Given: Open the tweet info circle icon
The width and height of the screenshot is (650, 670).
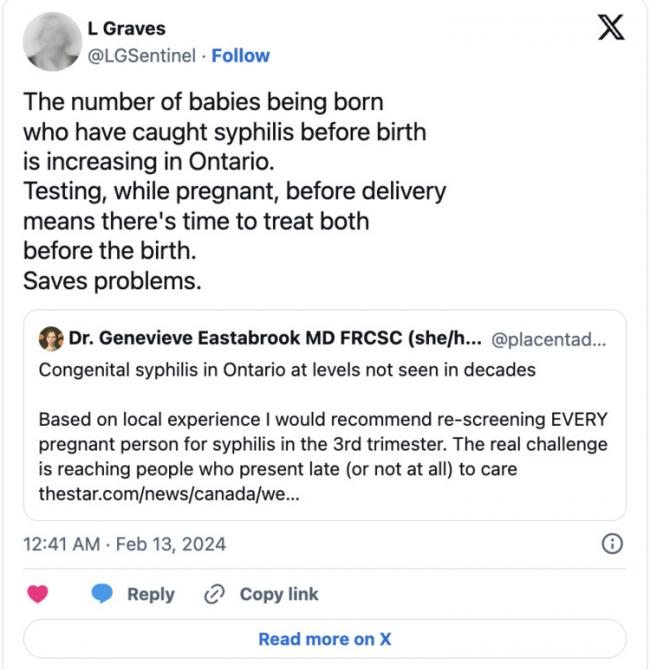Looking at the screenshot, I should click(612, 544).
